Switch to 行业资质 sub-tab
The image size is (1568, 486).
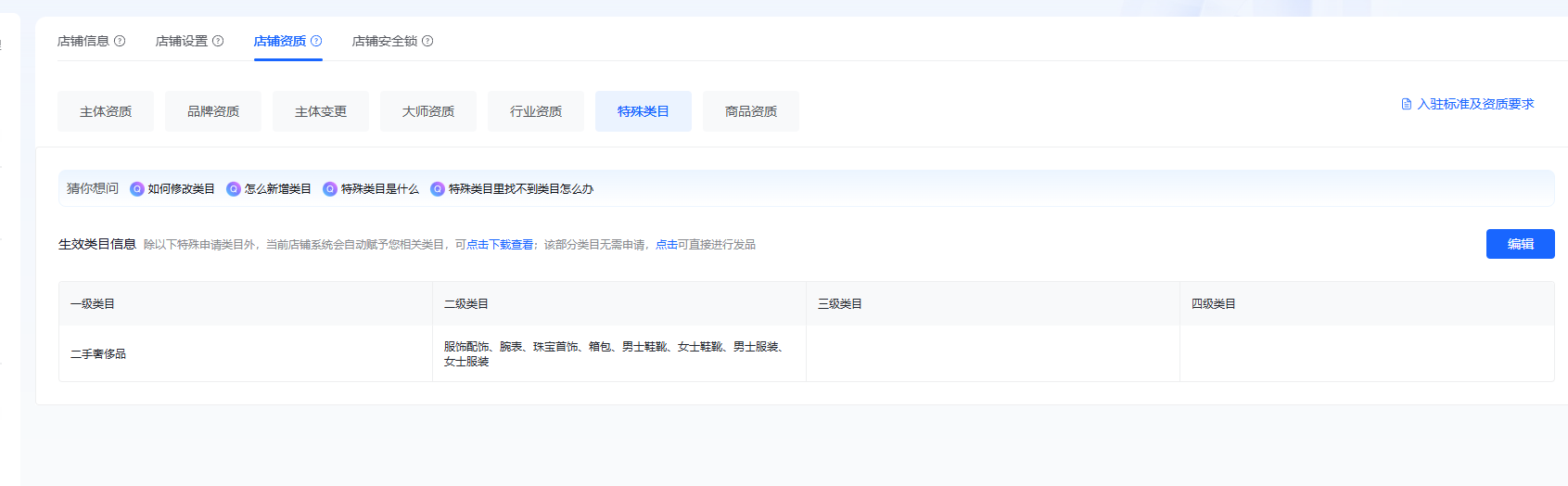(536, 111)
